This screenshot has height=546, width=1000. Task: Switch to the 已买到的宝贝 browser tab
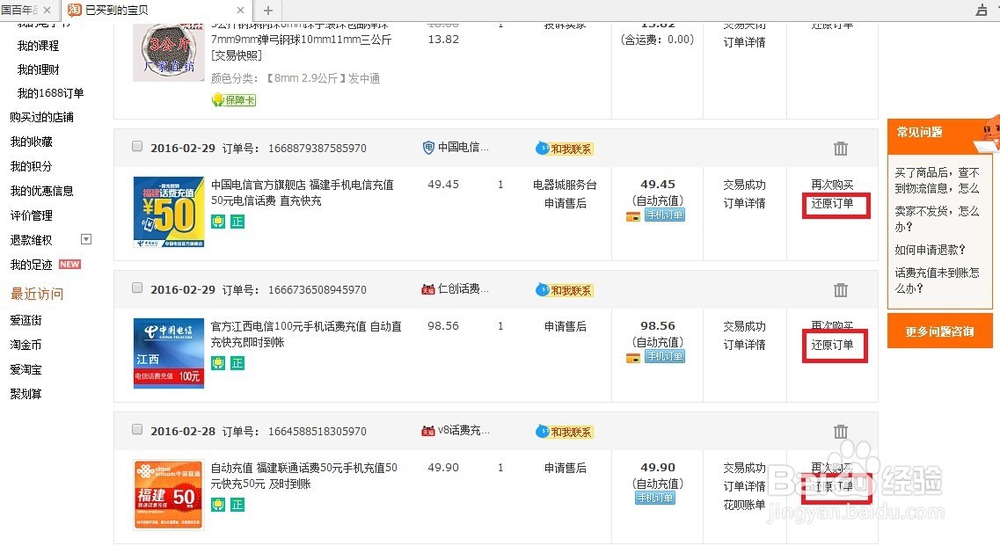pyautogui.click(x=155, y=10)
